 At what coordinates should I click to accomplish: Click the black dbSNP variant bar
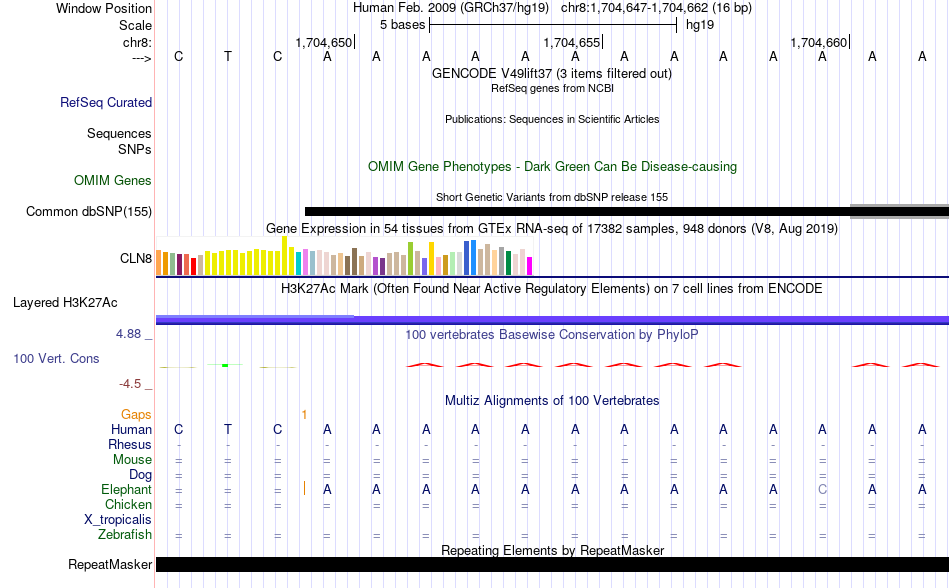click(577, 211)
